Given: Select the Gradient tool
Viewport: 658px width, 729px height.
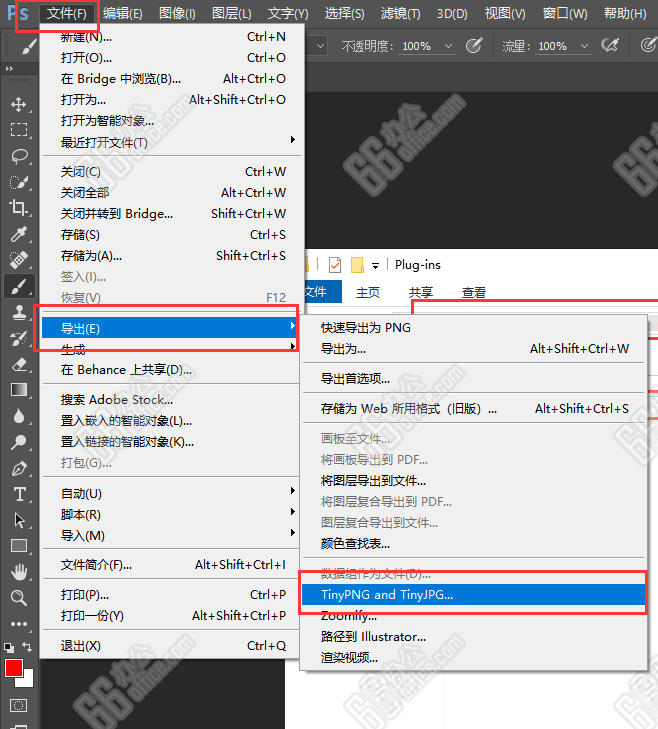Looking at the screenshot, I should pyautogui.click(x=19, y=390).
